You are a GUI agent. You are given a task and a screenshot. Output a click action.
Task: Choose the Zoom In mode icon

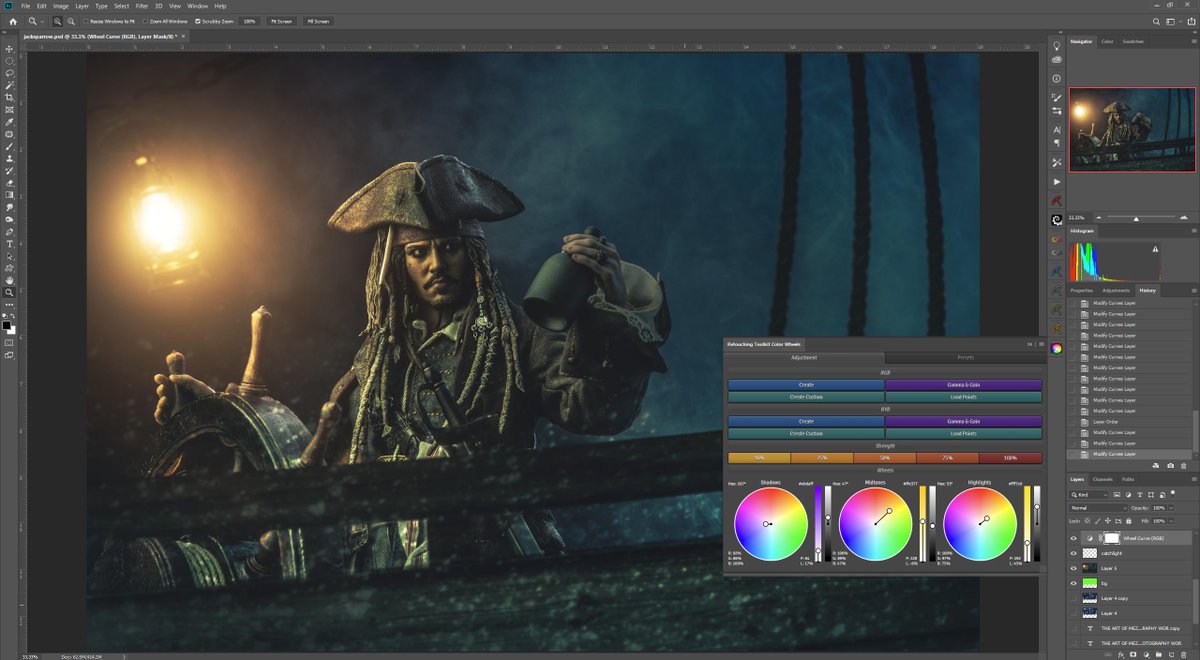point(57,20)
